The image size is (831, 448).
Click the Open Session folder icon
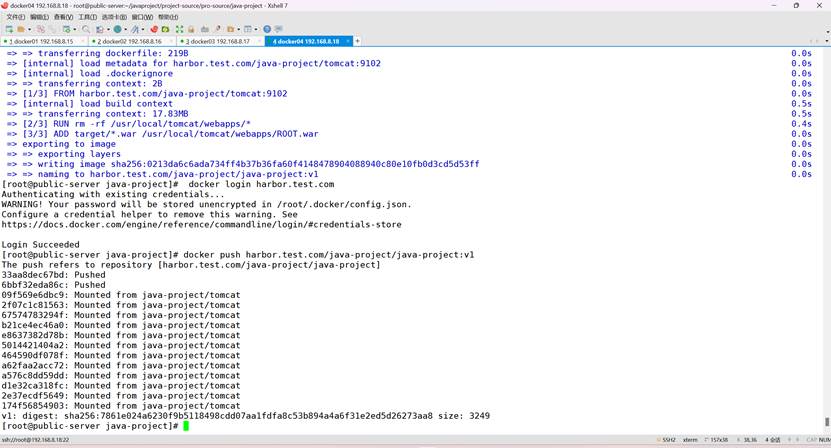[21, 29]
